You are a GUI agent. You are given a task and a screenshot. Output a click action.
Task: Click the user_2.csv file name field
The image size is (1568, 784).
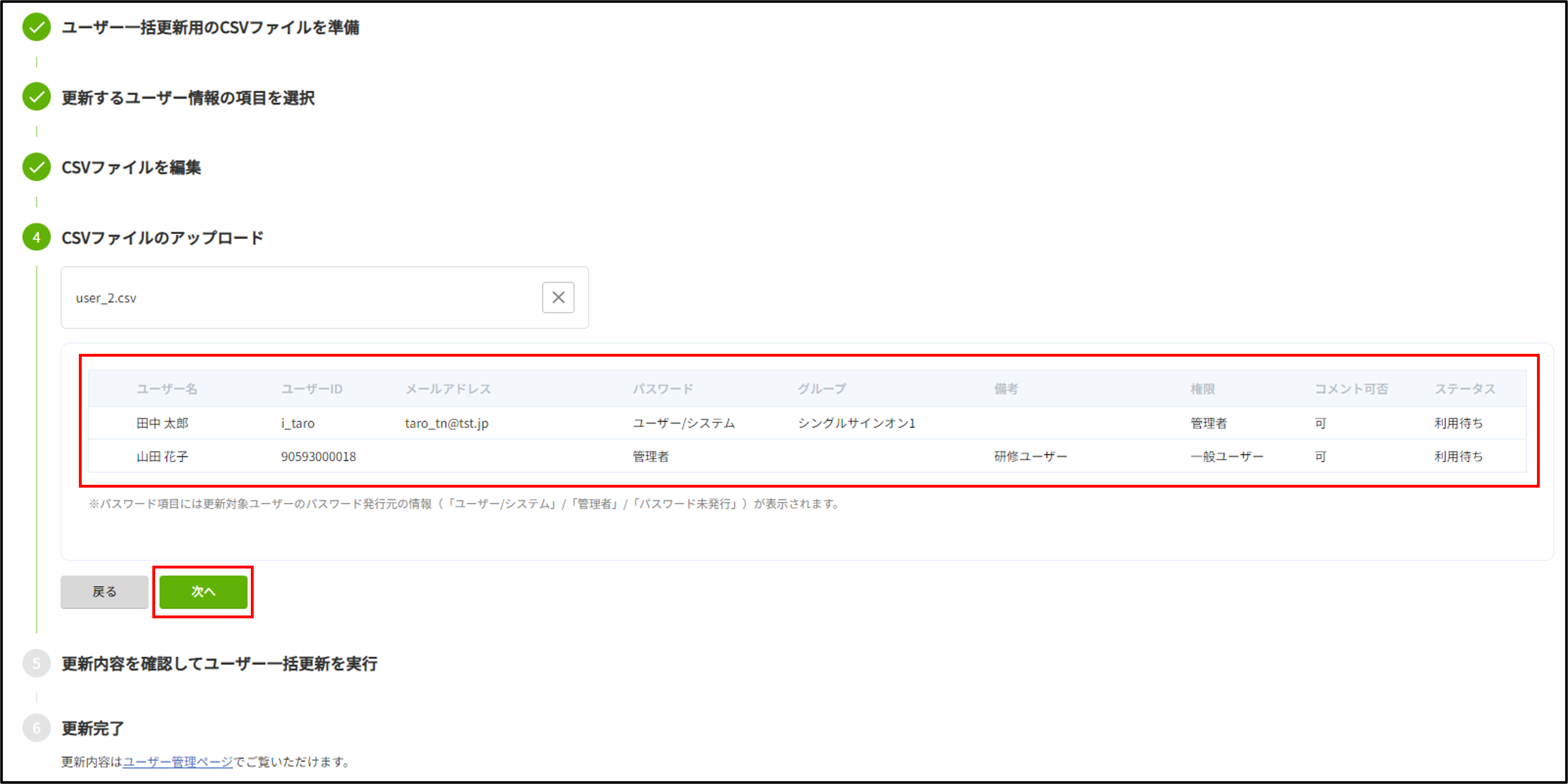(x=324, y=298)
